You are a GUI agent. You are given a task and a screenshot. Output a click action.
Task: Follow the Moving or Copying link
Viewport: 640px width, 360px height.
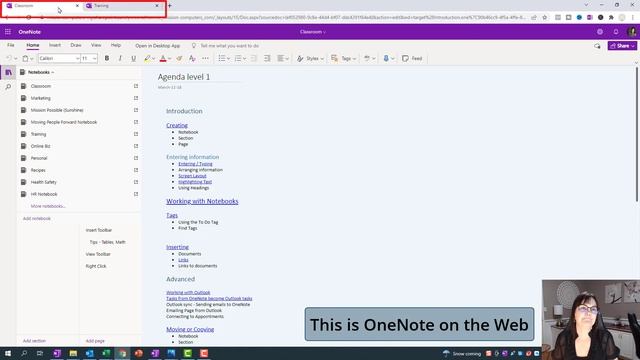(x=190, y=329)
